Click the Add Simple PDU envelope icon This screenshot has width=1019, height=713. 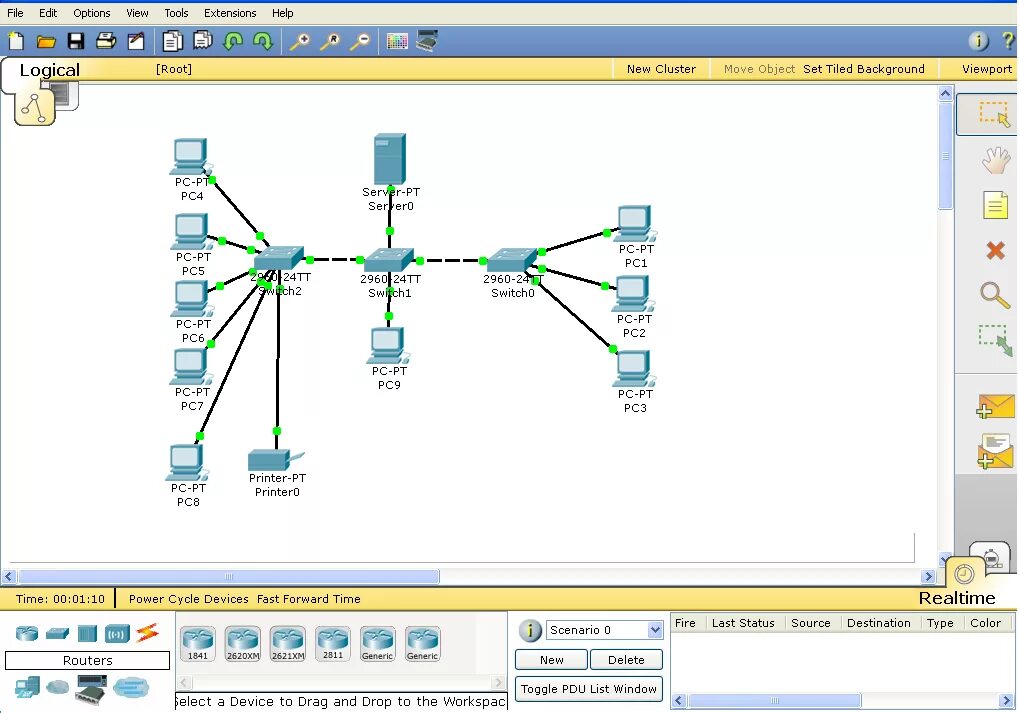coord(995,406)
